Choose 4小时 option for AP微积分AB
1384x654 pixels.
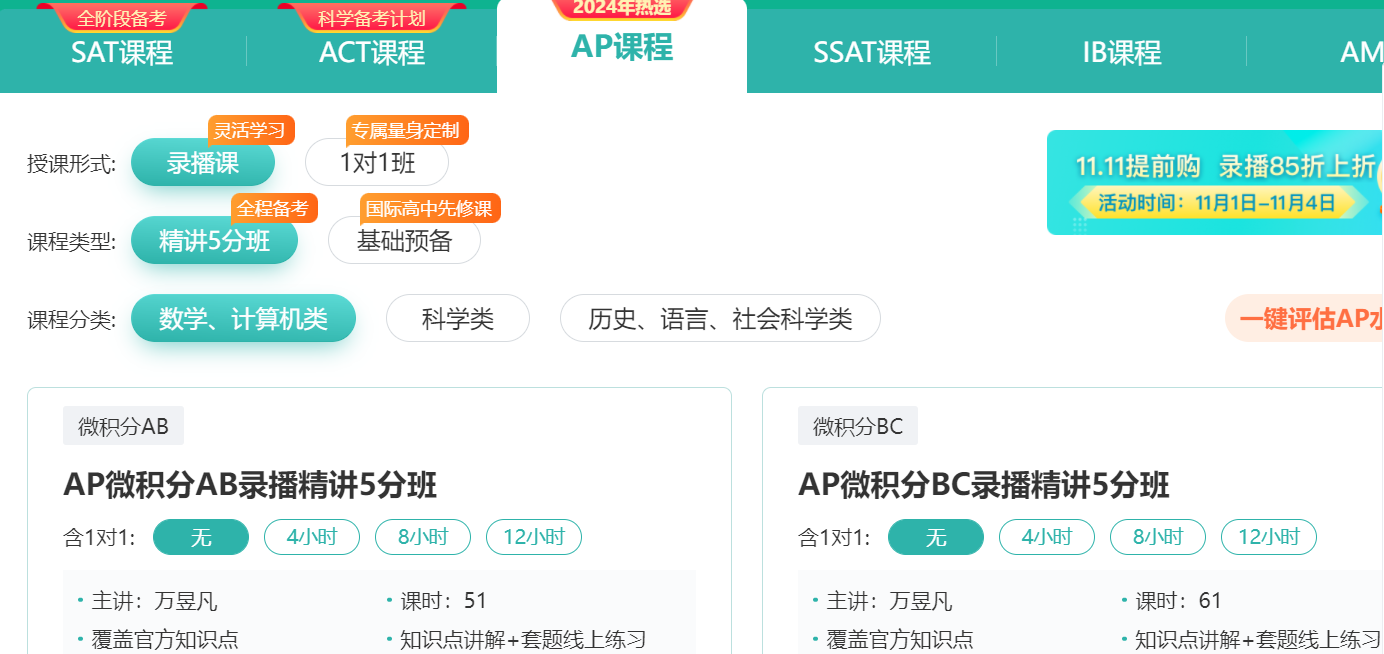click(311, 536)
